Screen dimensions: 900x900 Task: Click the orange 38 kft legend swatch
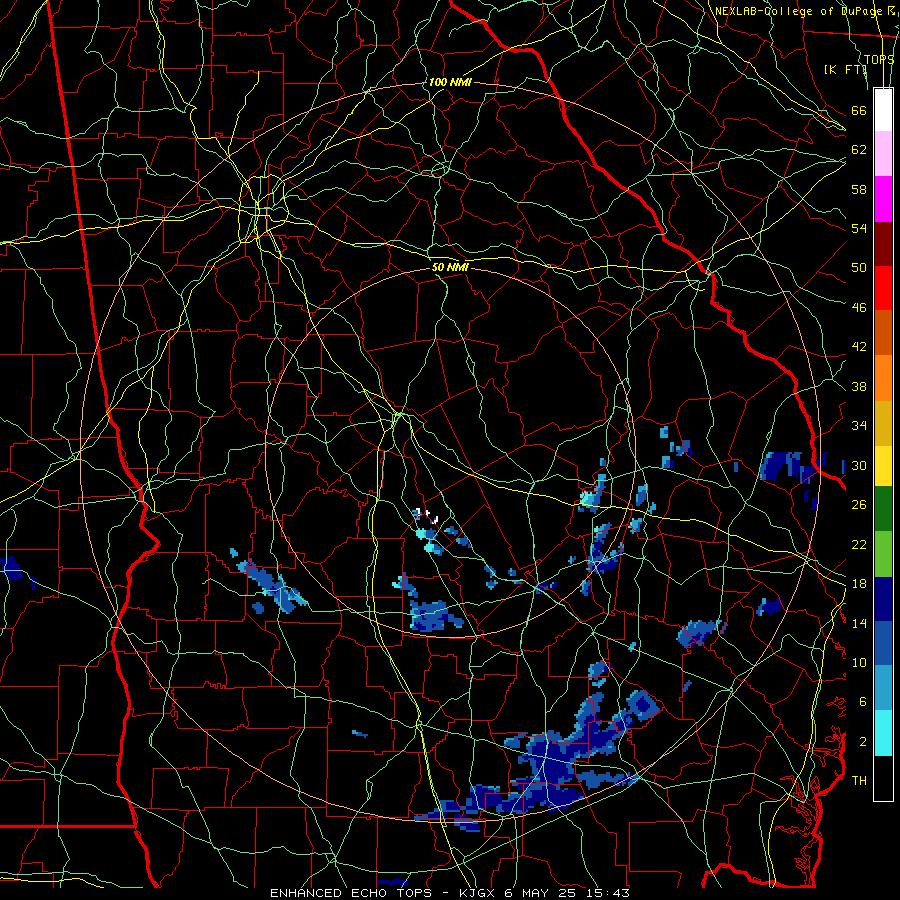coord(883,378)
